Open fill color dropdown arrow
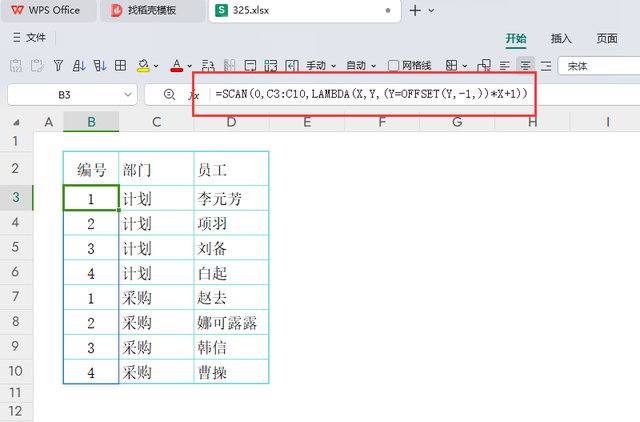 (156, 66)
